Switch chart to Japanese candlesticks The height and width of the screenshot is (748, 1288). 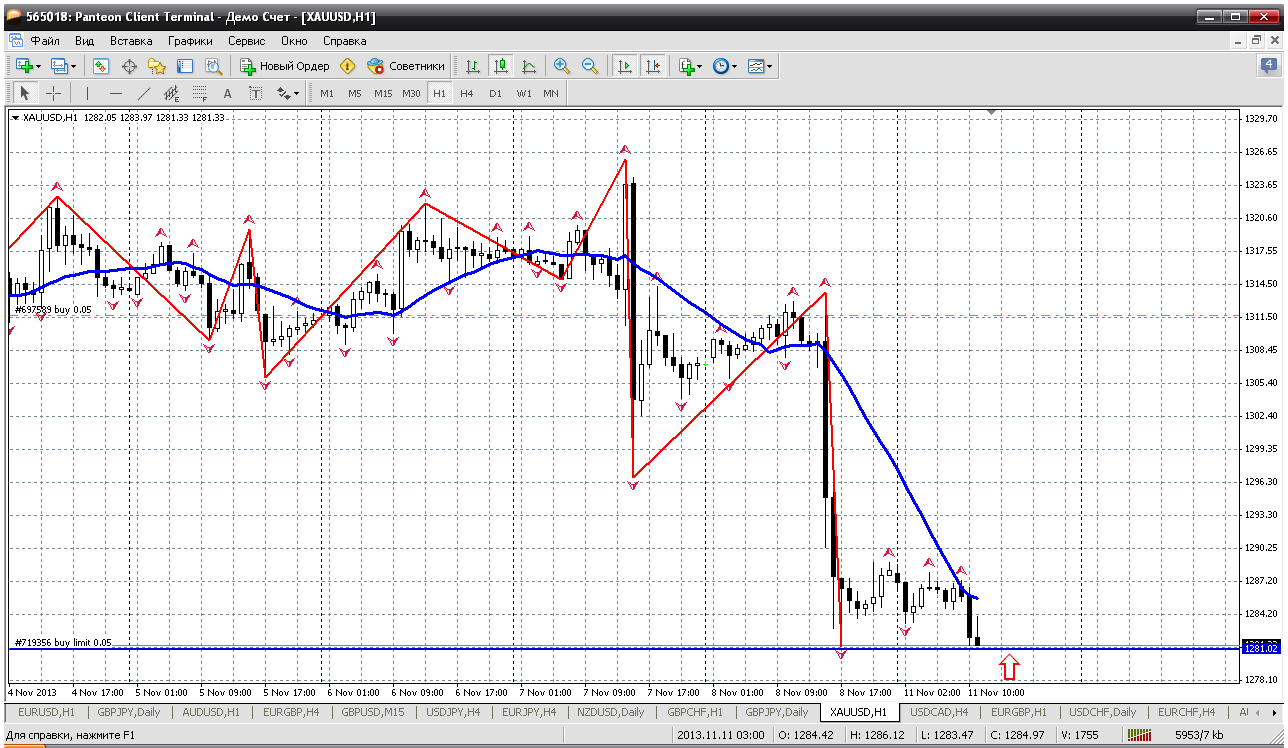pyautogui.click(x=501, y=66)
